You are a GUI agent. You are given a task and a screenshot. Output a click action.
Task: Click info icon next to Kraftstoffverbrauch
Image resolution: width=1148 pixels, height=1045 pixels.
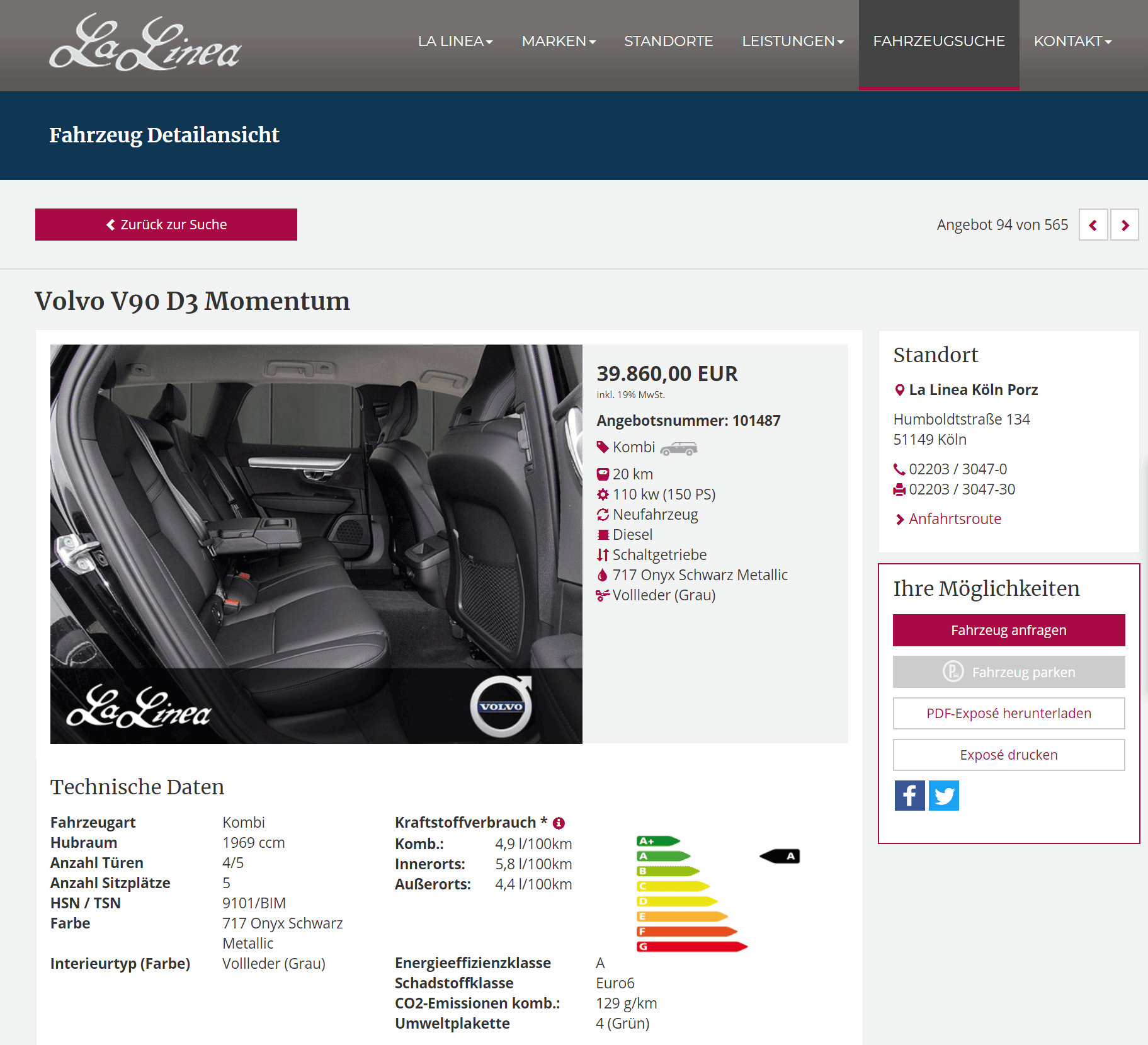coord(559,823)
